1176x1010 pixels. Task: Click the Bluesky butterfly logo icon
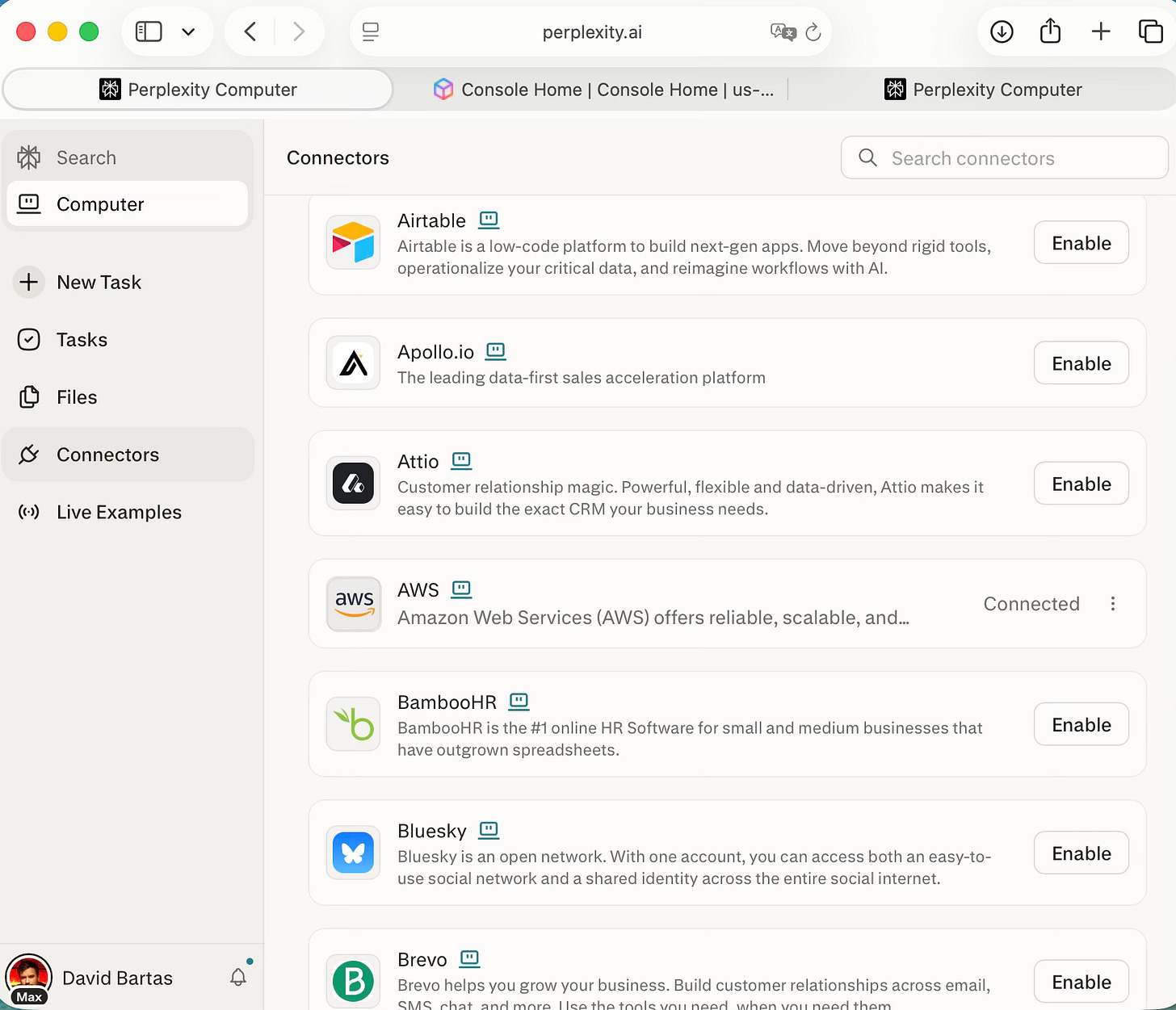(354, 853)
